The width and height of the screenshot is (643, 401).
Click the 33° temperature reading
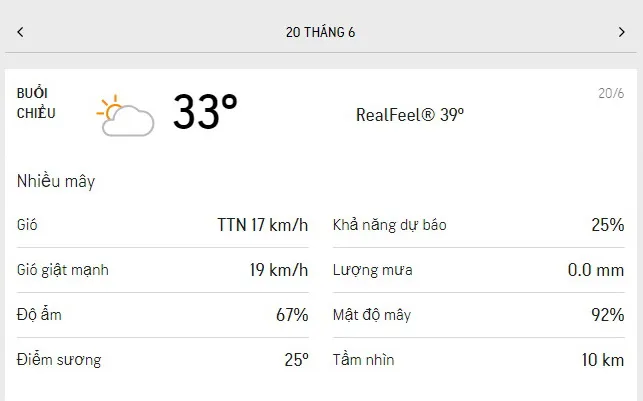[x=205, y=112]
